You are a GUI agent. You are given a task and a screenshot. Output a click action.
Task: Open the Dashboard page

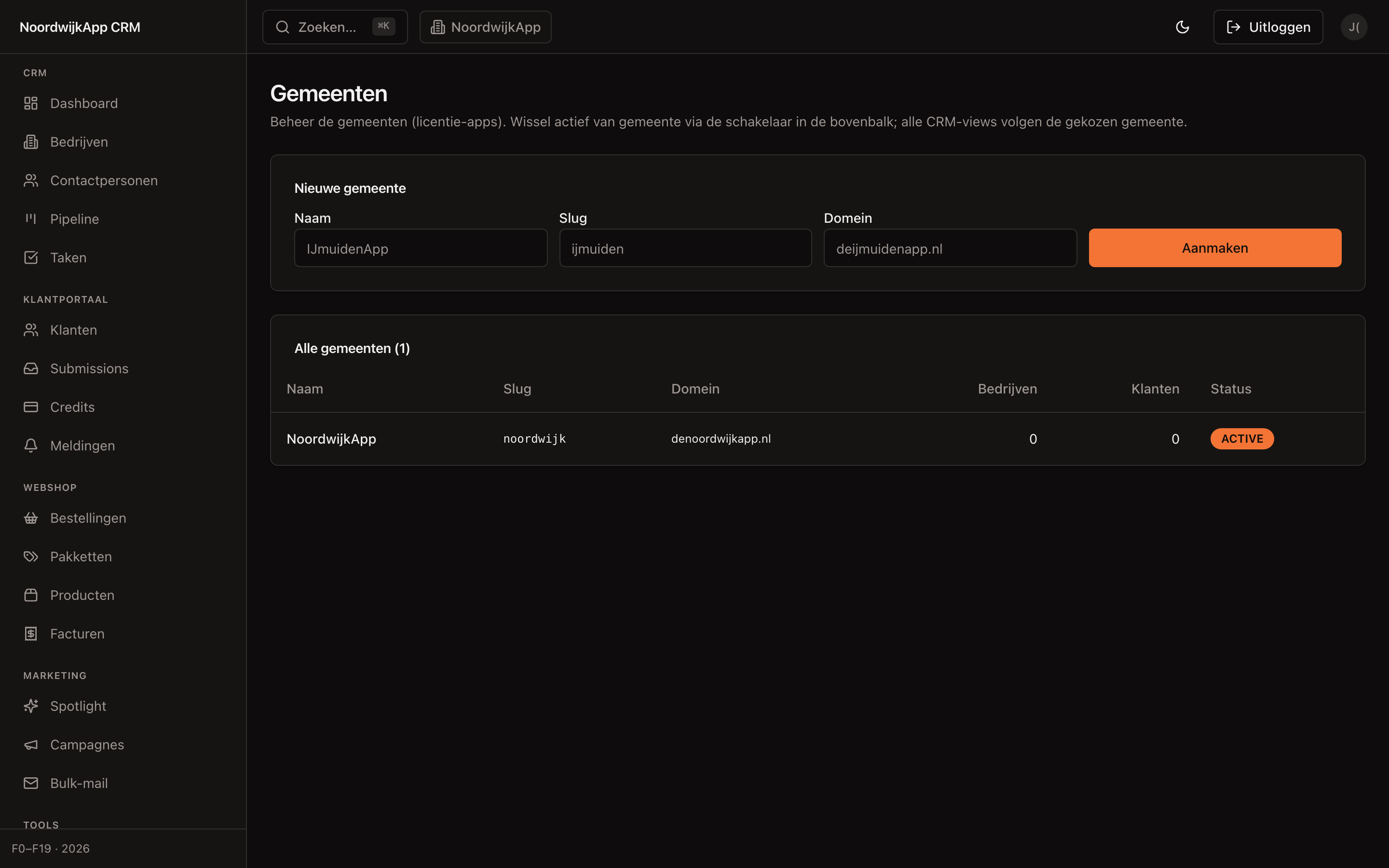point(123,103)
